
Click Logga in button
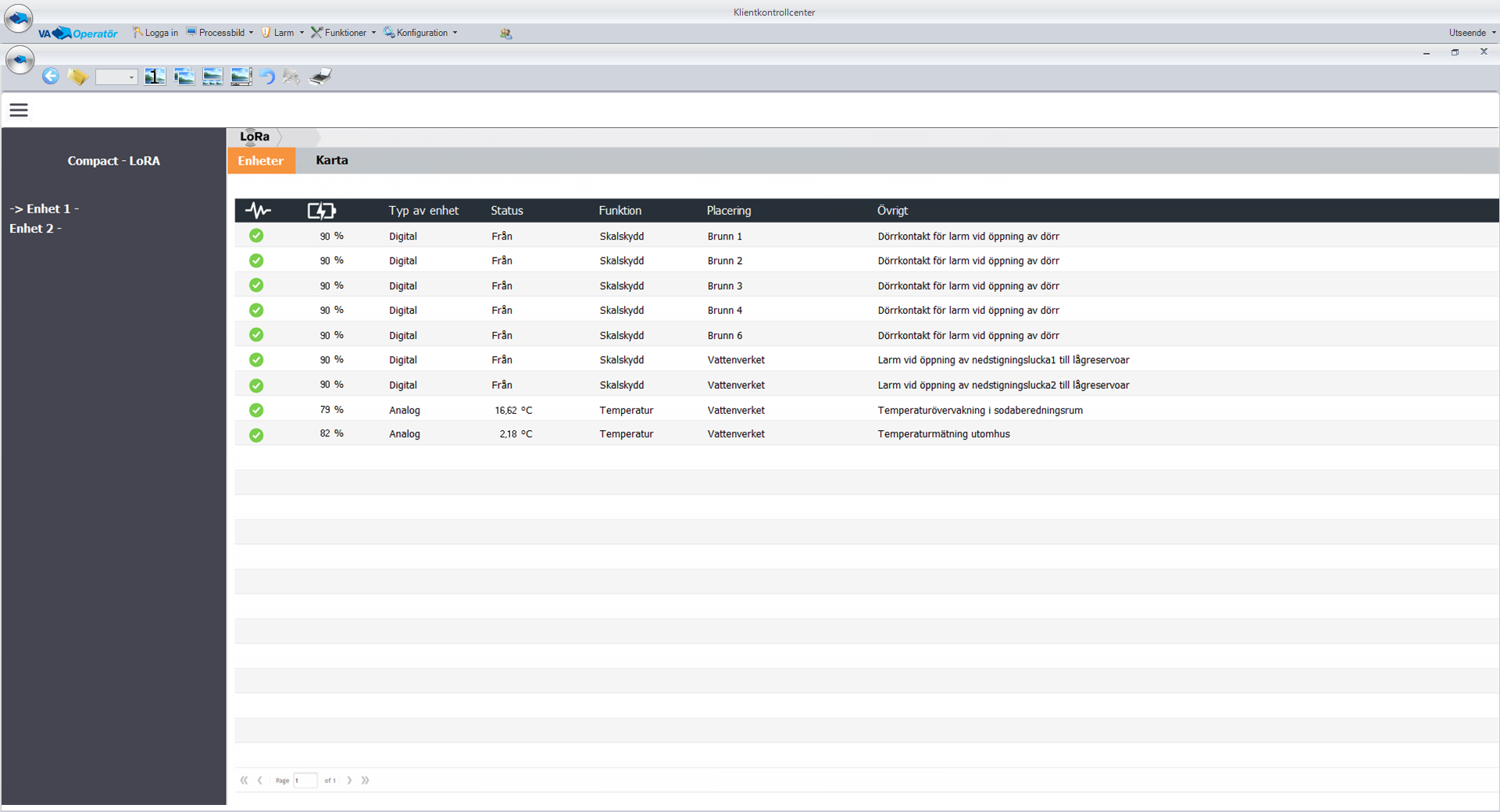(x=156, y=33)
